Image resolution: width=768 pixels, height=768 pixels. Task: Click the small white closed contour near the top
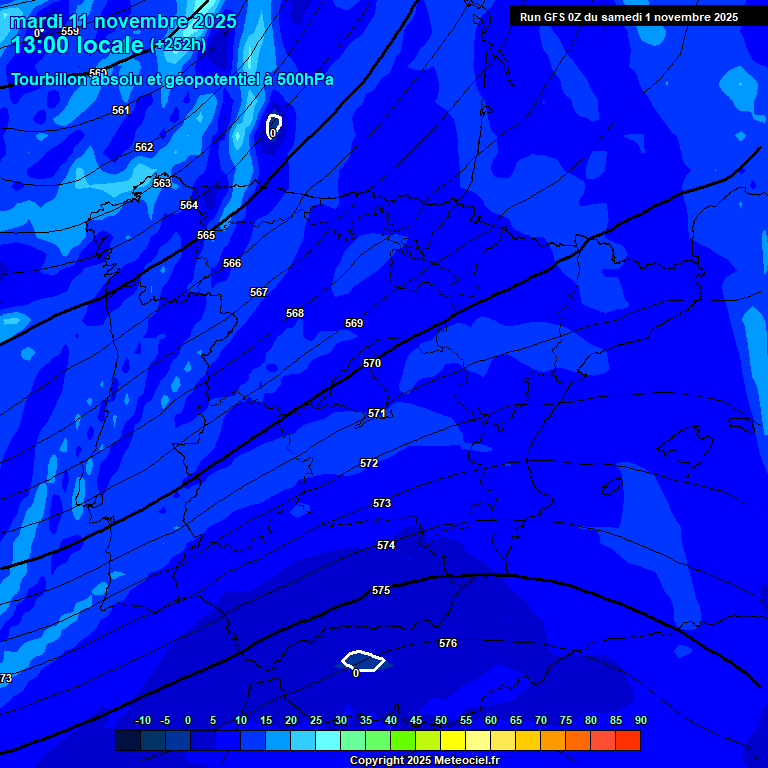tap(273, 125)
